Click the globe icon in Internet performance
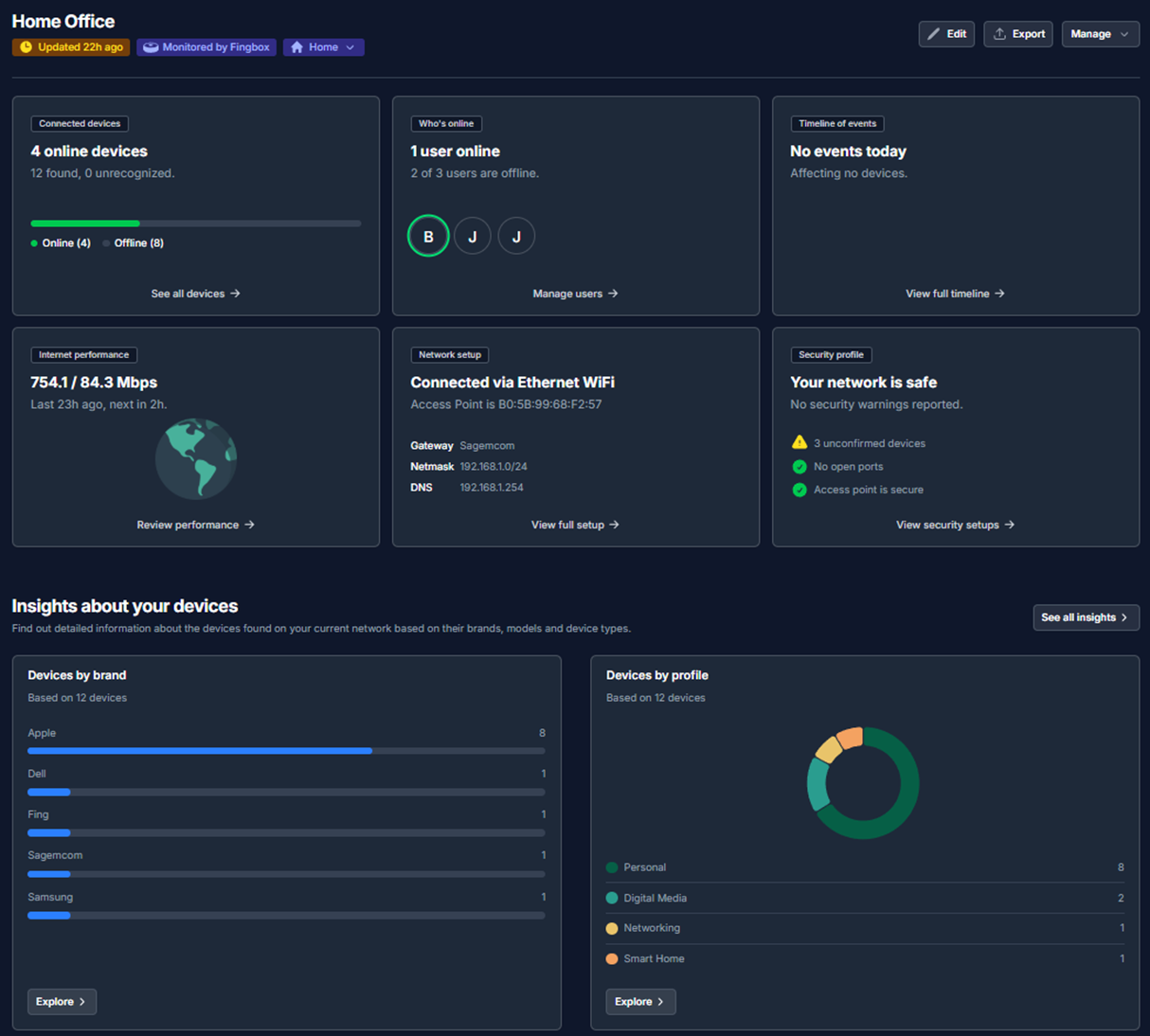 [196, 459]
